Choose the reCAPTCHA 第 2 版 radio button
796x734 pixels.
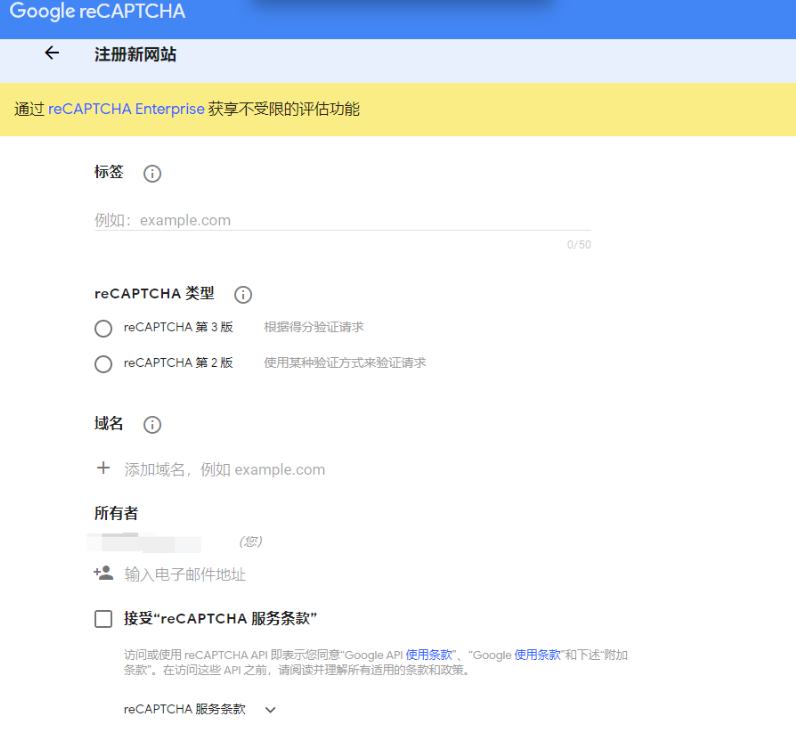(x=103, y=364)
